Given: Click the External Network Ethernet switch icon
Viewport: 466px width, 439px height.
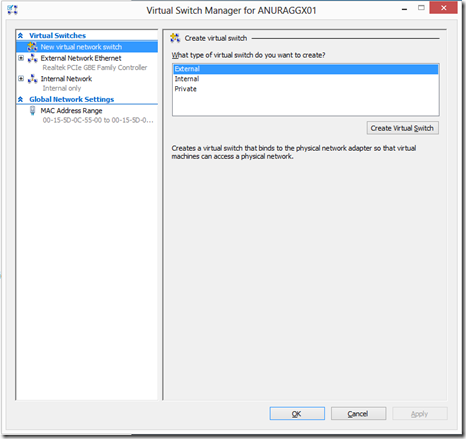Looking at the screenshot, I should pyautogui.click(x=32, y=58).
